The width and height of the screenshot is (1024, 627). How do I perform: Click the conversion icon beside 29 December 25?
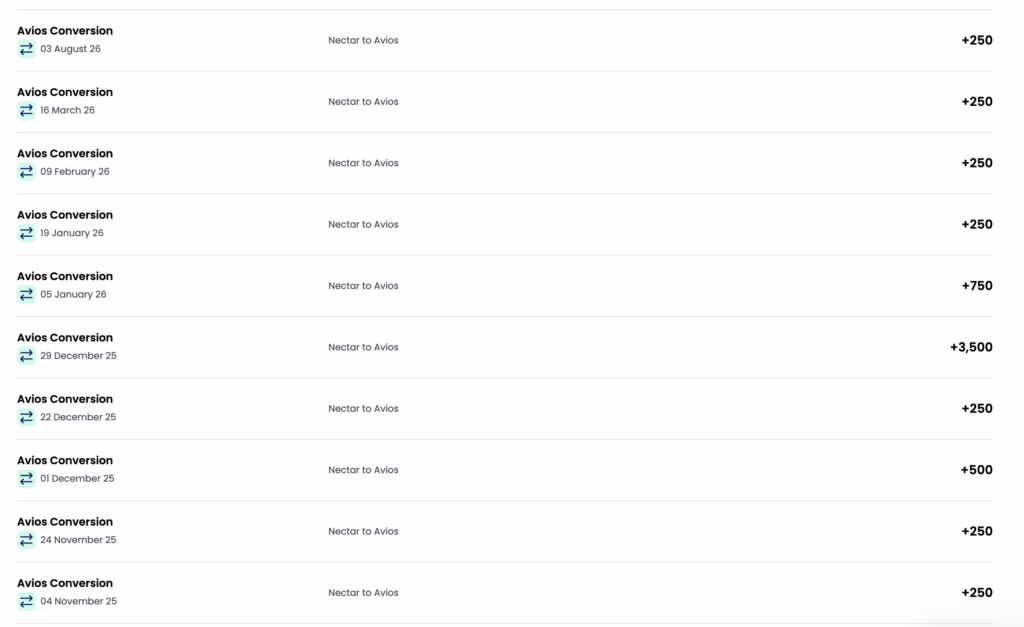[x=26, y=356]
